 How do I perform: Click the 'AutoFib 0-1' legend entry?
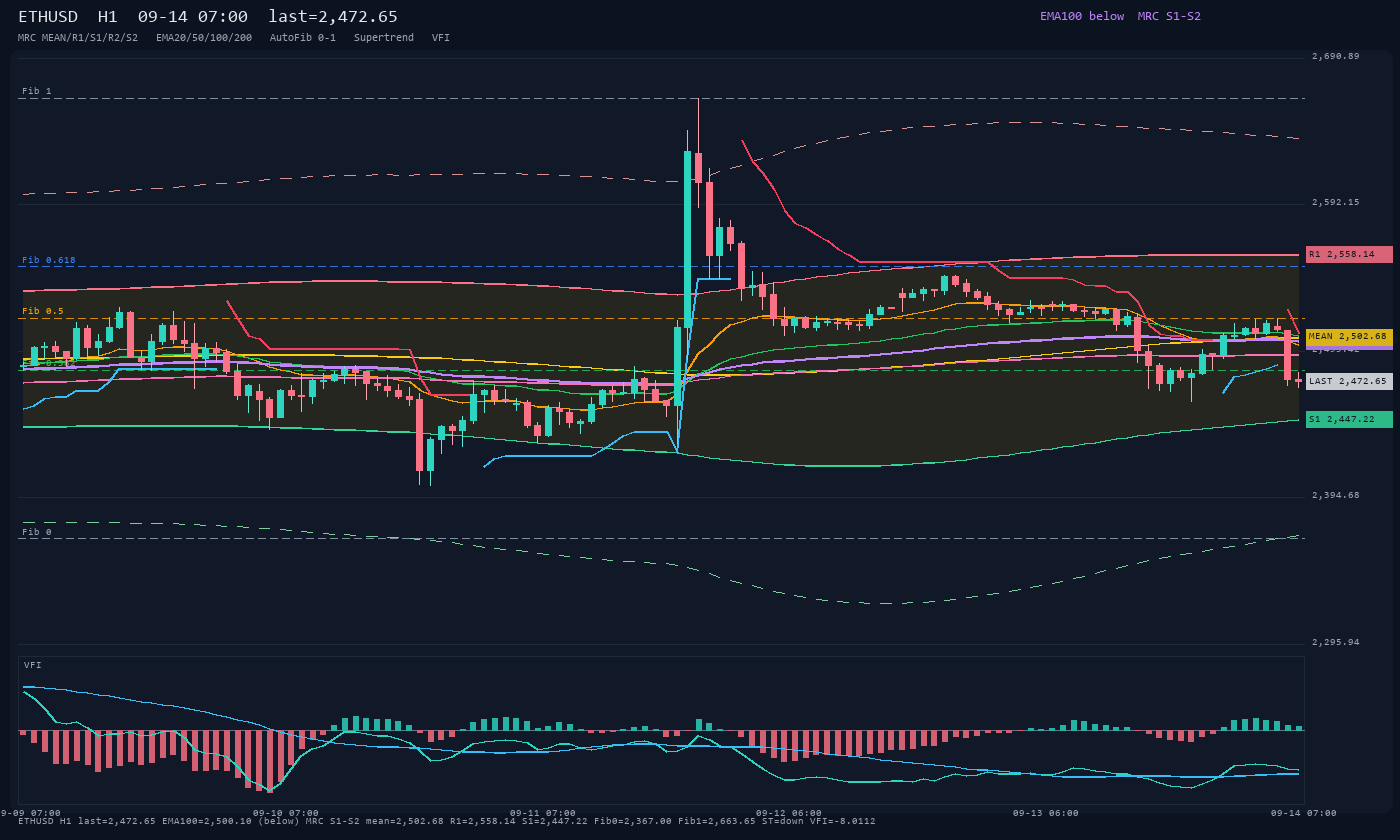pos(303,37)
